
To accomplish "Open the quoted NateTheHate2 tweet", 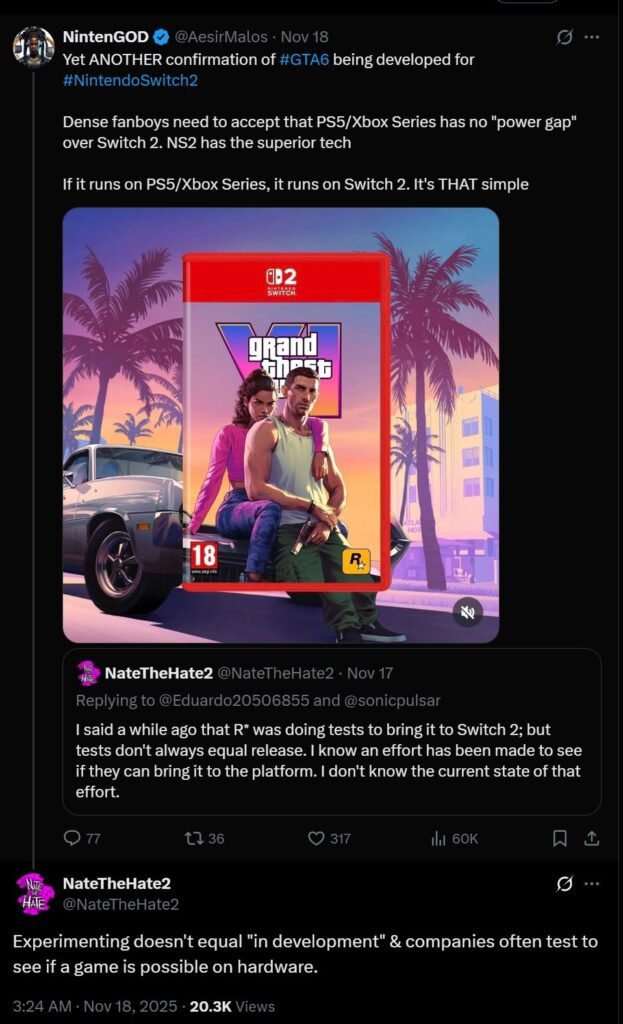I will click(332, 731).
